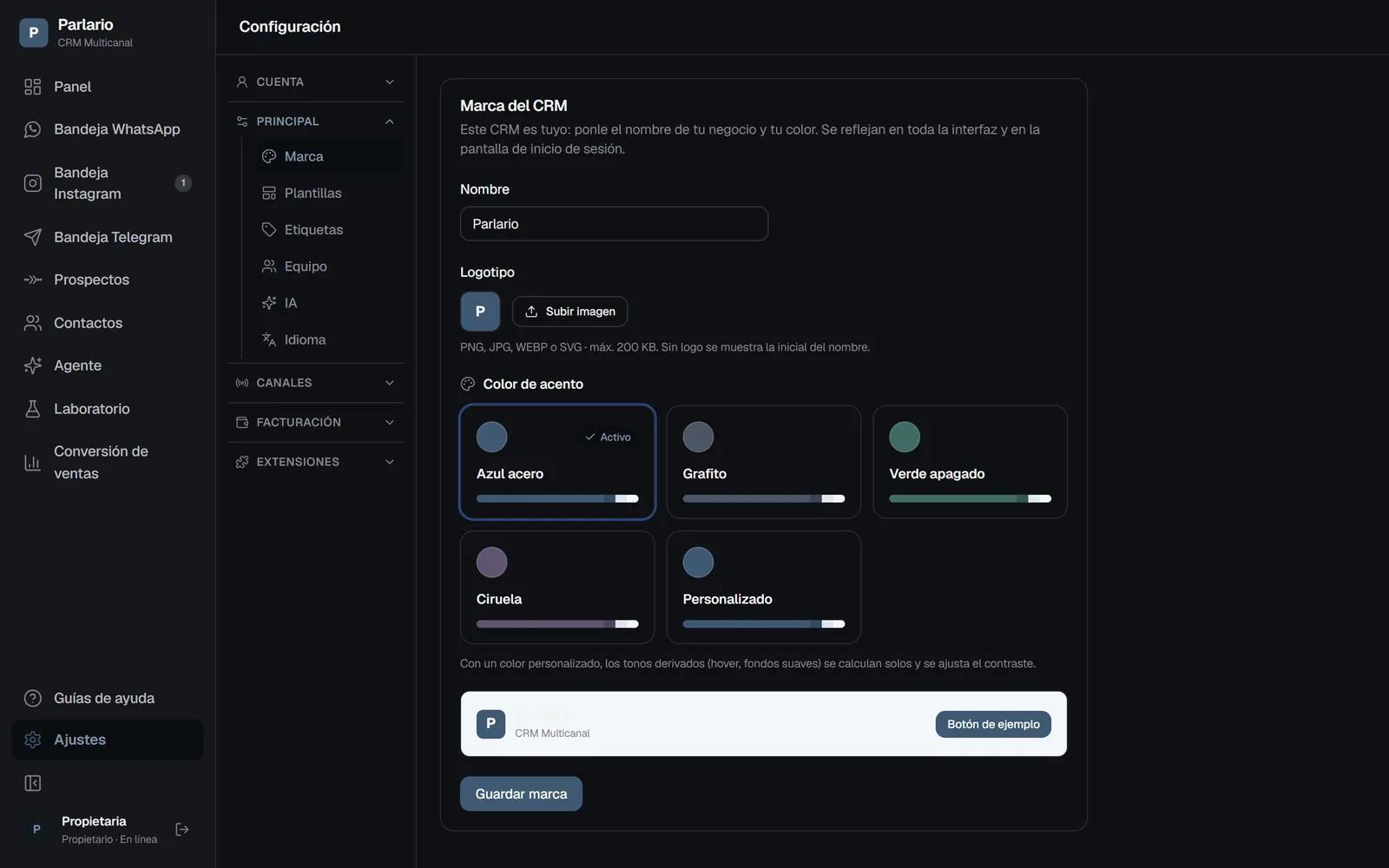Click the Subir imagen button
The height and width of the screenshot is (868, 1389).
[569, 312]
